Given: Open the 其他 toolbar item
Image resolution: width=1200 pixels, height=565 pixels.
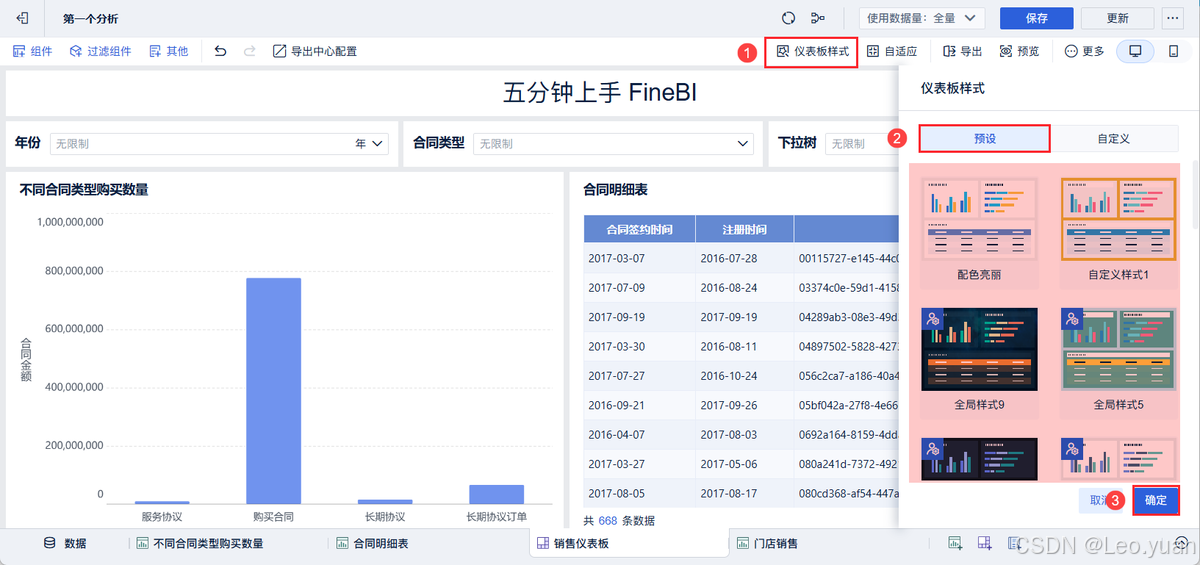Looking at the screenshot, I should tap(168, 51).
